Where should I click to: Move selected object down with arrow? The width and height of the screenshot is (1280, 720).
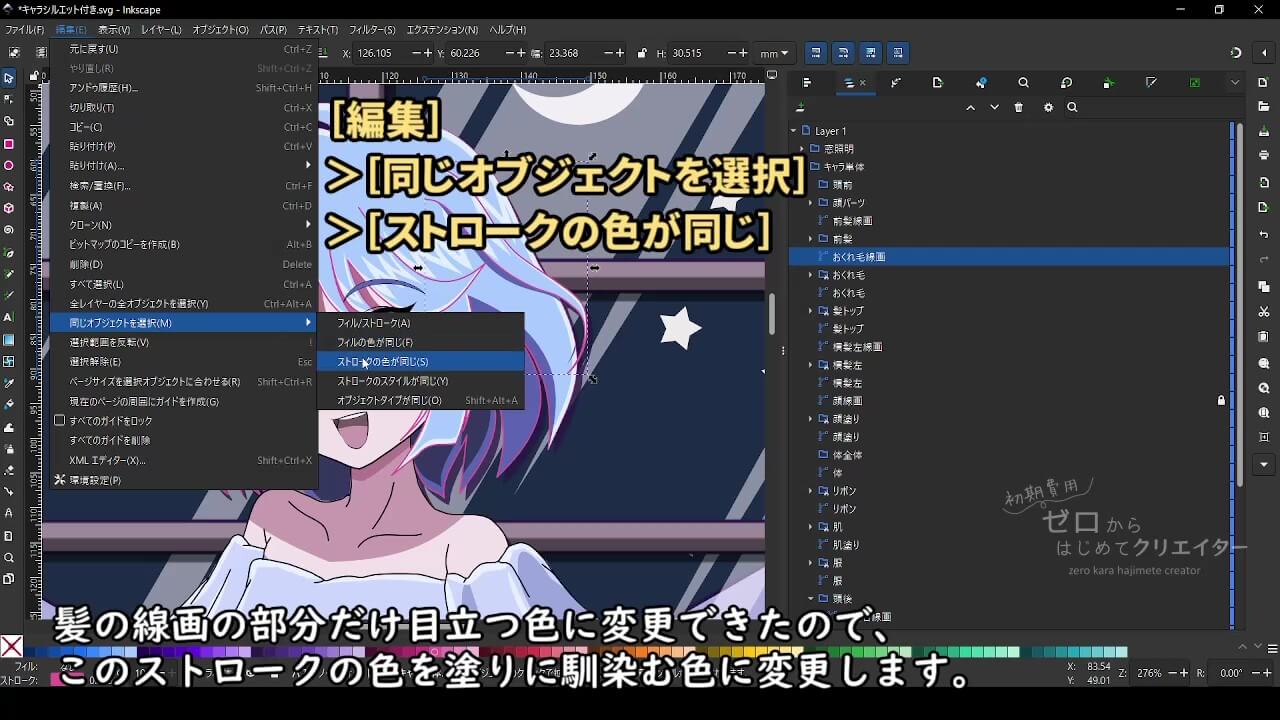(x=994, y=108)
